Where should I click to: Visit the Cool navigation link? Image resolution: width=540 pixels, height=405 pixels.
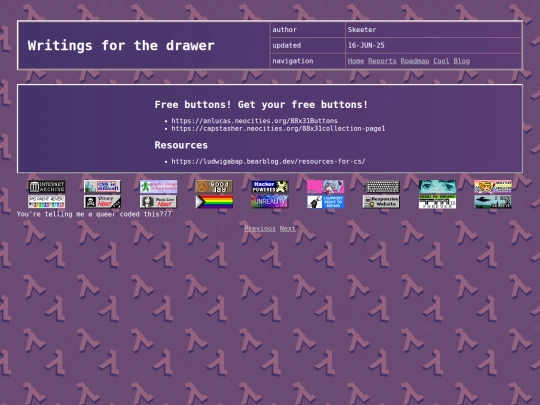(441, 61)
